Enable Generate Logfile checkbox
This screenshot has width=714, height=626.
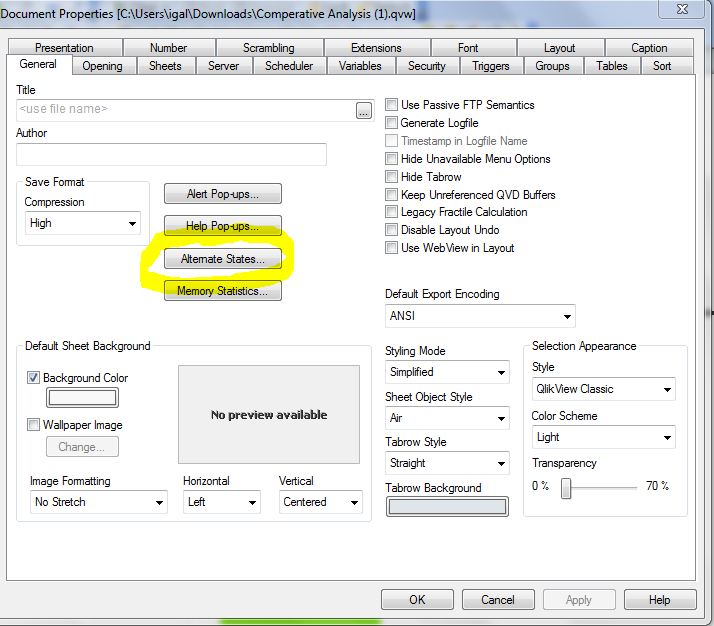click(x=392, y=123)
